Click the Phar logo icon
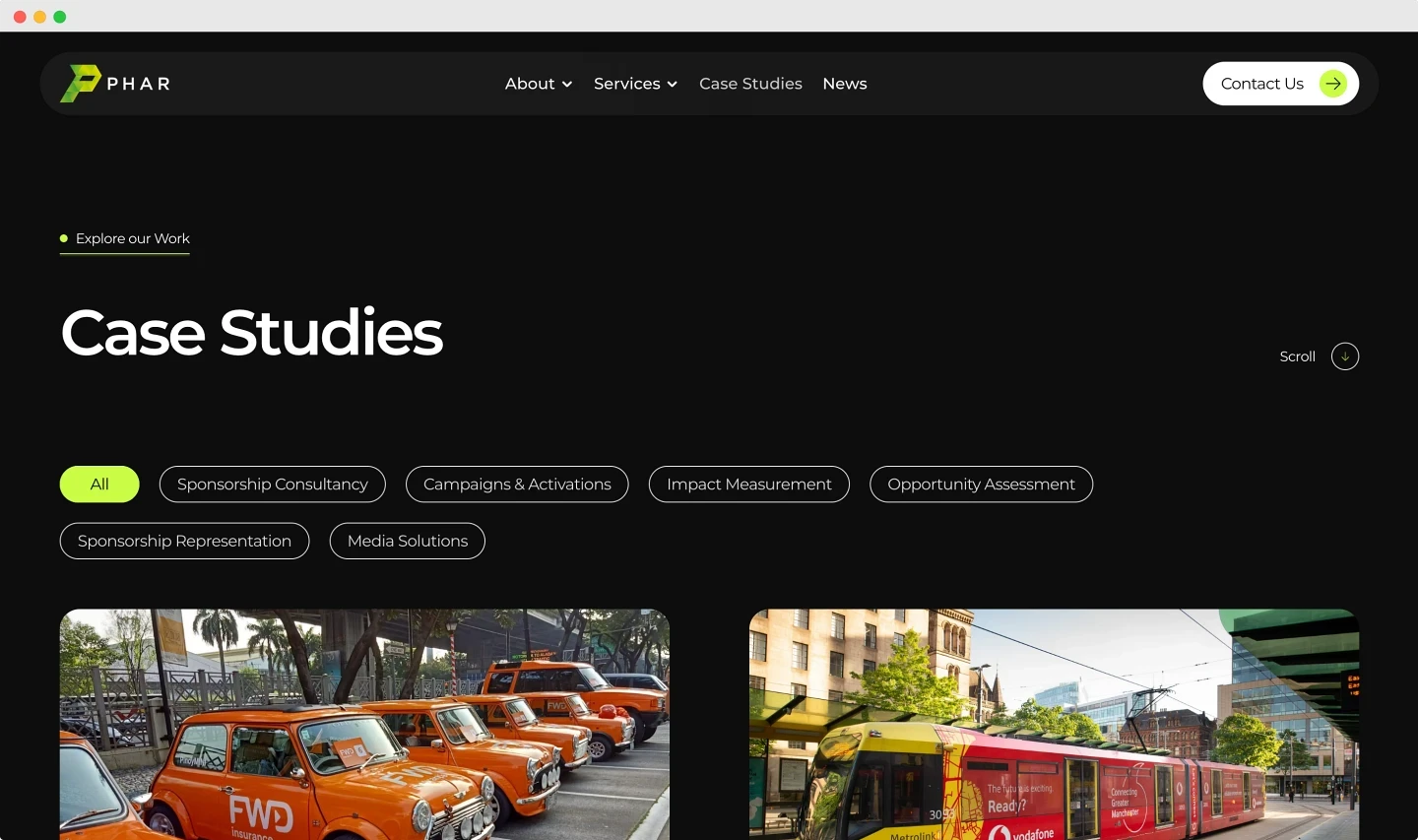The height and width of the screenshot is (840, 1418). click(80, 83)
